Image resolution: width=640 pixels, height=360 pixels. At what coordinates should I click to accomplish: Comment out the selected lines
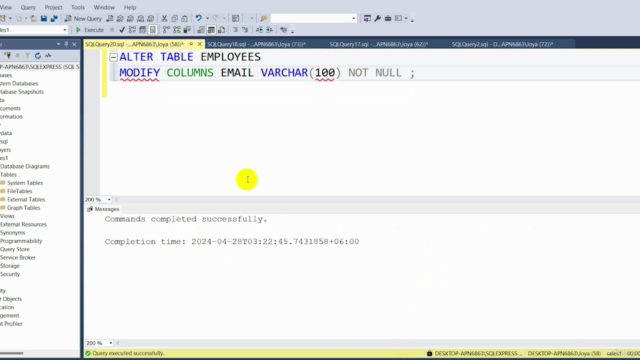pyautogui.click(x=235, y=30)
